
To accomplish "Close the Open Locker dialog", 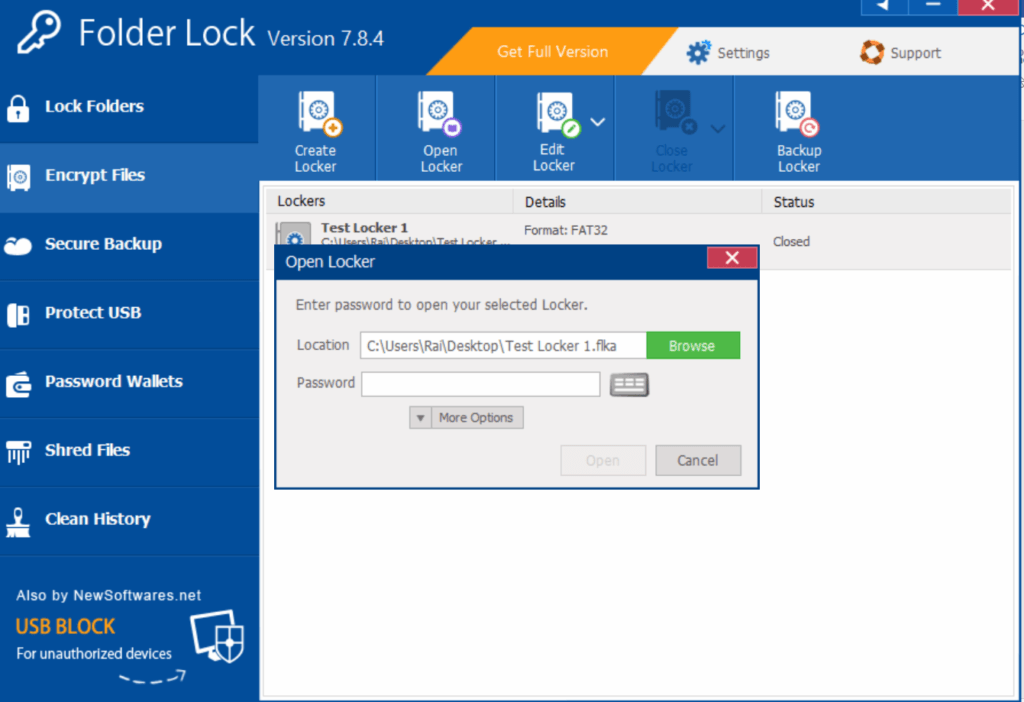I will point(732,258).
